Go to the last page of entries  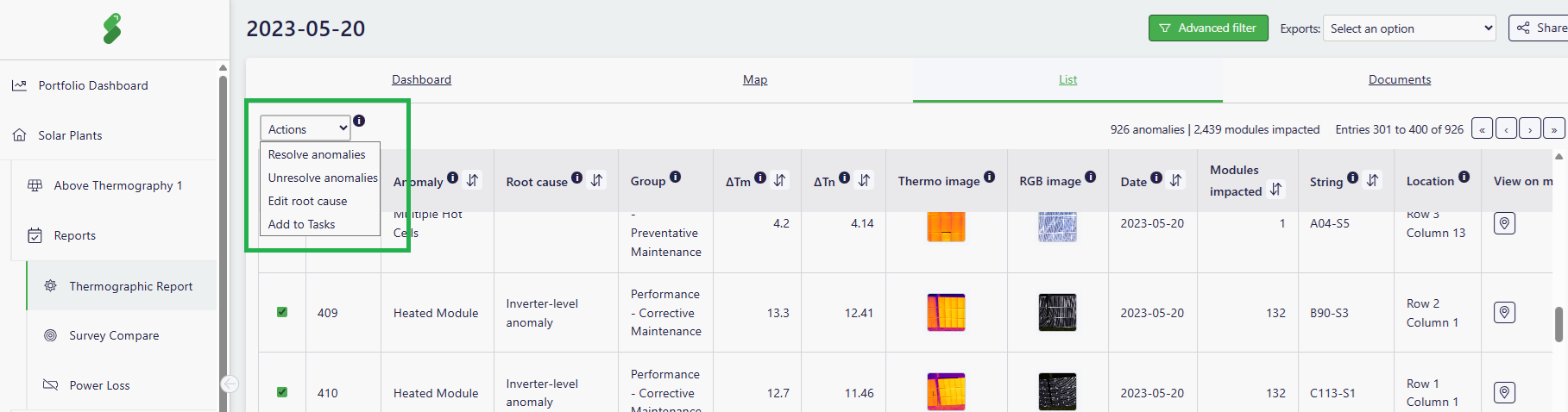point(1553,129)
